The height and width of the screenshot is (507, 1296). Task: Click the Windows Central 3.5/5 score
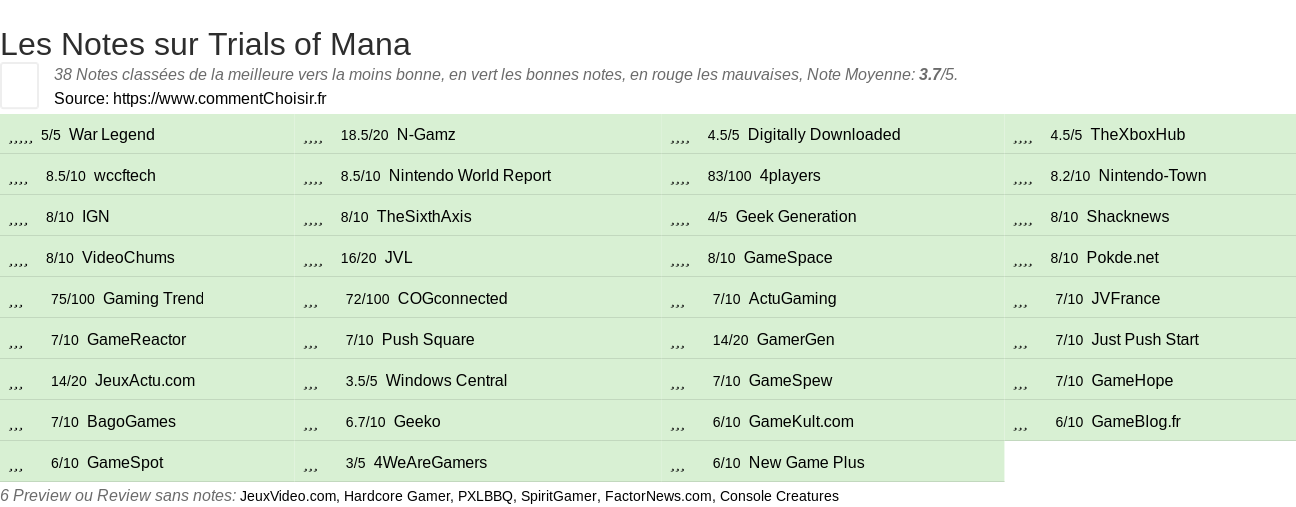pyautogui.click(x=361, y=381)
